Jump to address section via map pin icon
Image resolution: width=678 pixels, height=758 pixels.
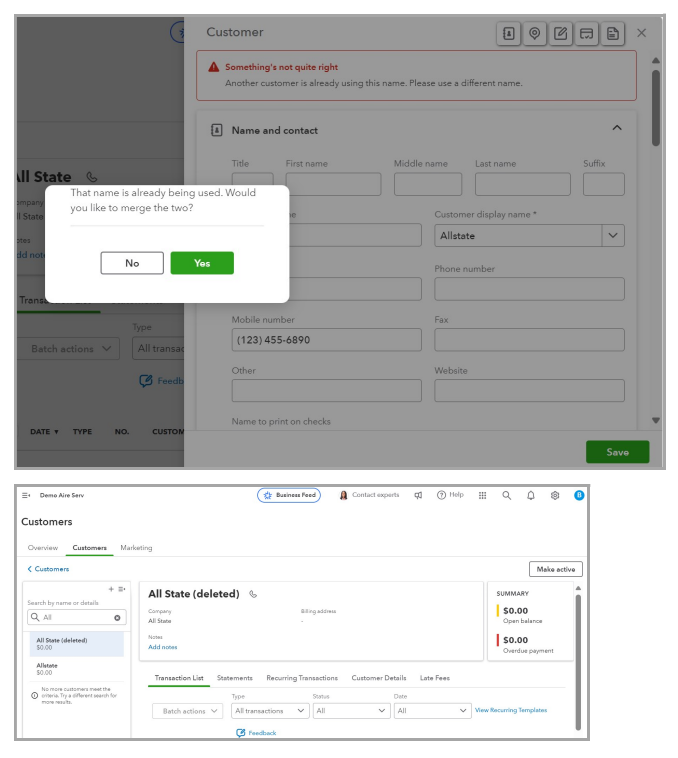(x=534, y=33)
